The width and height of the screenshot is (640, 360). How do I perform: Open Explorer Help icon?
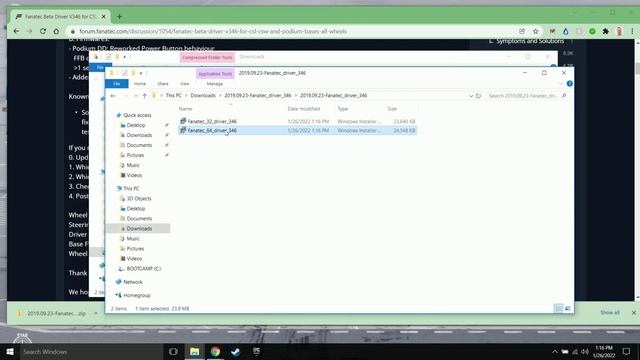[569, 84]
